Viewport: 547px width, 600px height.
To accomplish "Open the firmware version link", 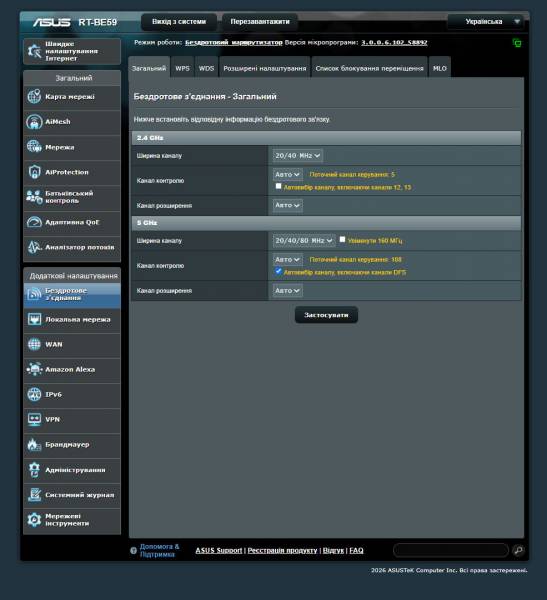I will coord(394,42).
